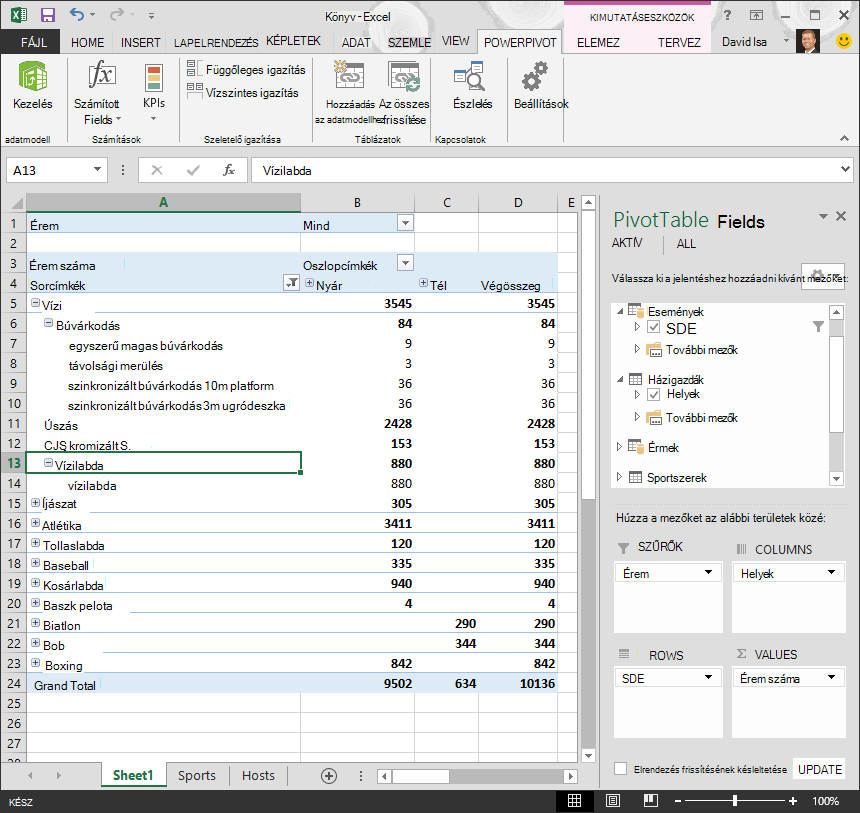Viewport: 860px width, 813px height.
Task: Expand the Nyár column group
Action: tap(309, 283)
